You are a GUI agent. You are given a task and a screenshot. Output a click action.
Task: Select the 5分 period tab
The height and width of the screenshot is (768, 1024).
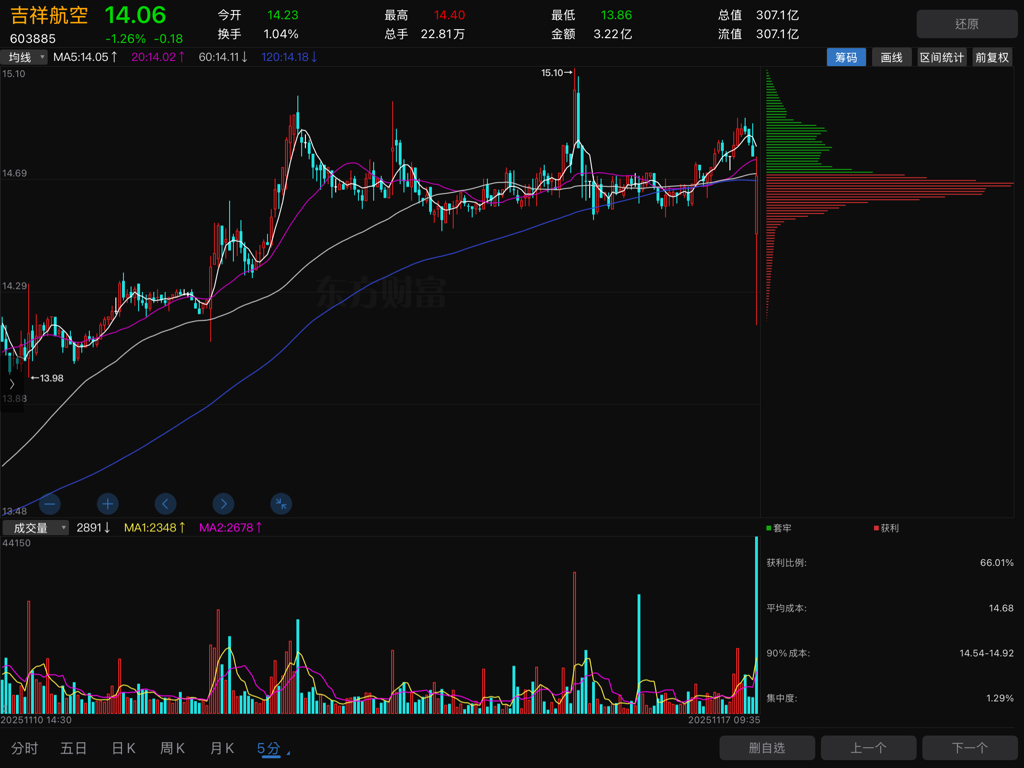pyautogui.click(x=268, y=748)
